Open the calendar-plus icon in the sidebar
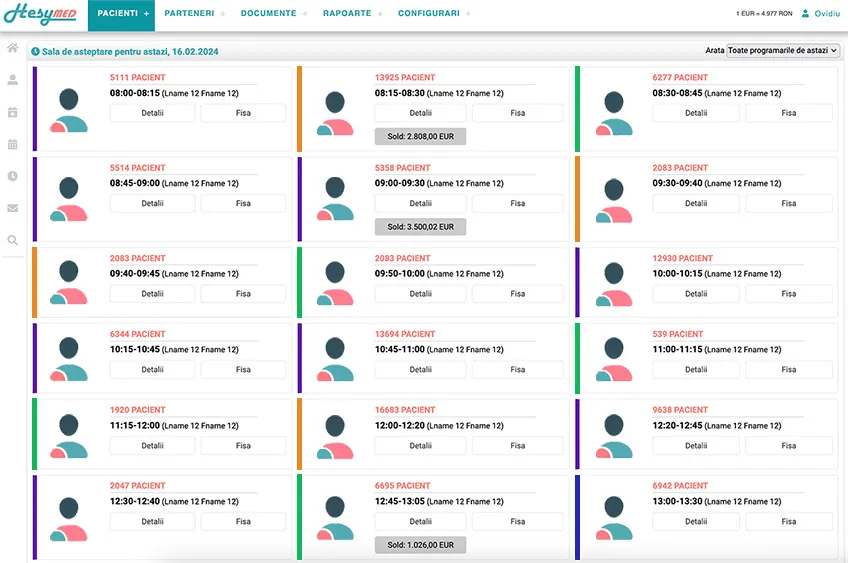The image size is (848, 563). 12,112
